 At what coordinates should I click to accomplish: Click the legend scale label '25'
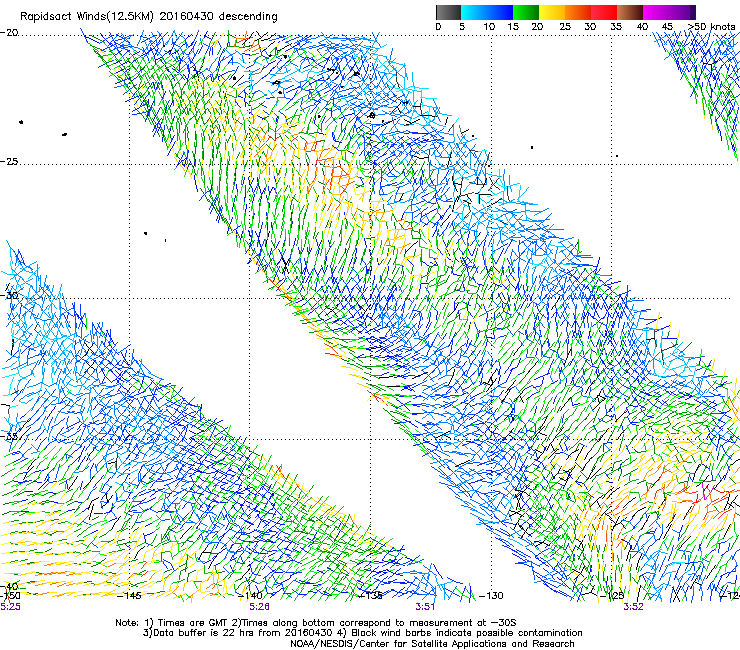point(565,27)
